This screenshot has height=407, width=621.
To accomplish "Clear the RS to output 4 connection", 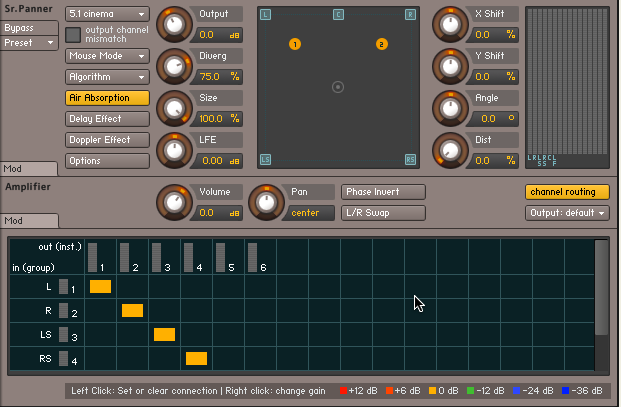I will click(x=196, y=359).
